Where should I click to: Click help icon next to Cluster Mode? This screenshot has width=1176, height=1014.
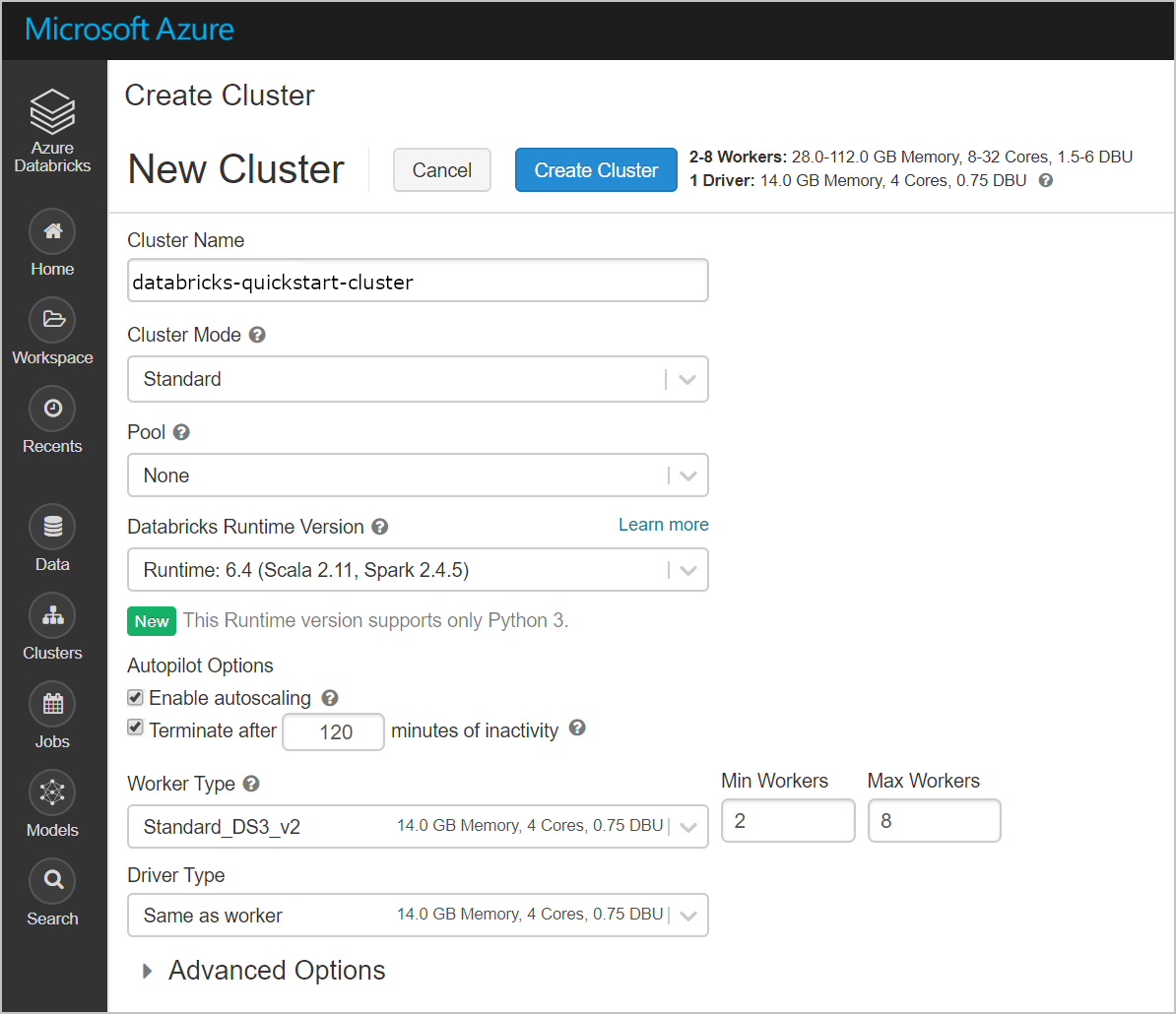pyautogui.click(x=257, y=335)
